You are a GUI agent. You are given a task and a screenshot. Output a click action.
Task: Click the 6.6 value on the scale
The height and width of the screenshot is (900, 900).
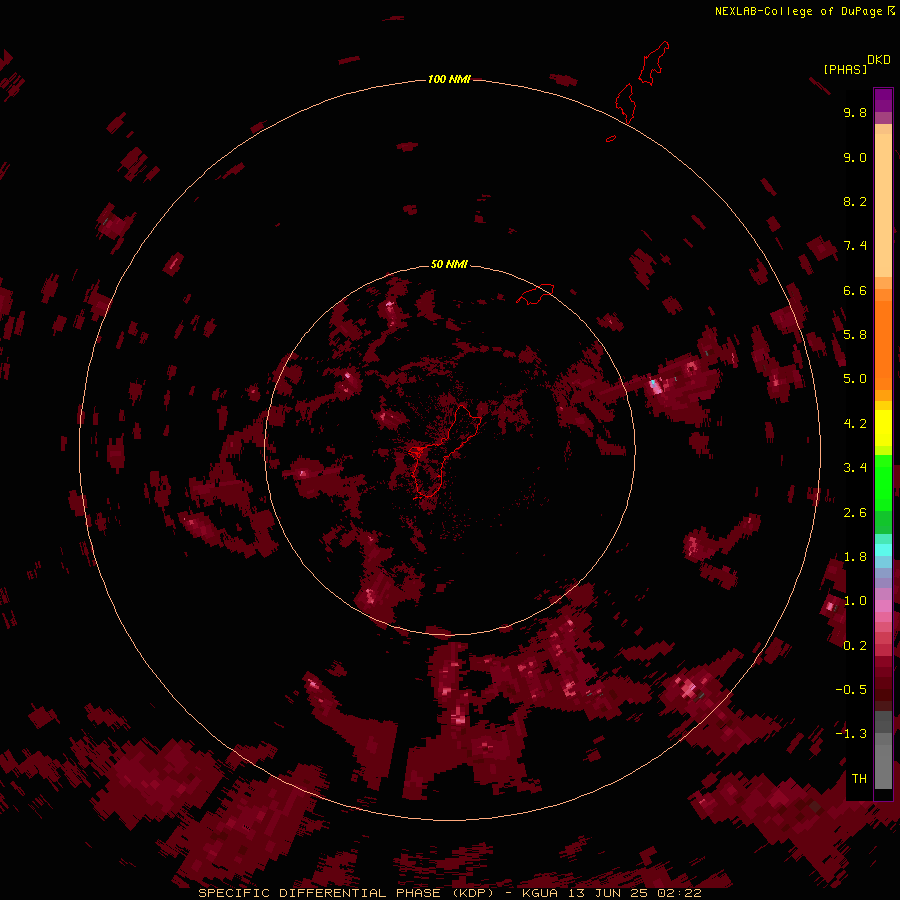[x=855, y=290]
